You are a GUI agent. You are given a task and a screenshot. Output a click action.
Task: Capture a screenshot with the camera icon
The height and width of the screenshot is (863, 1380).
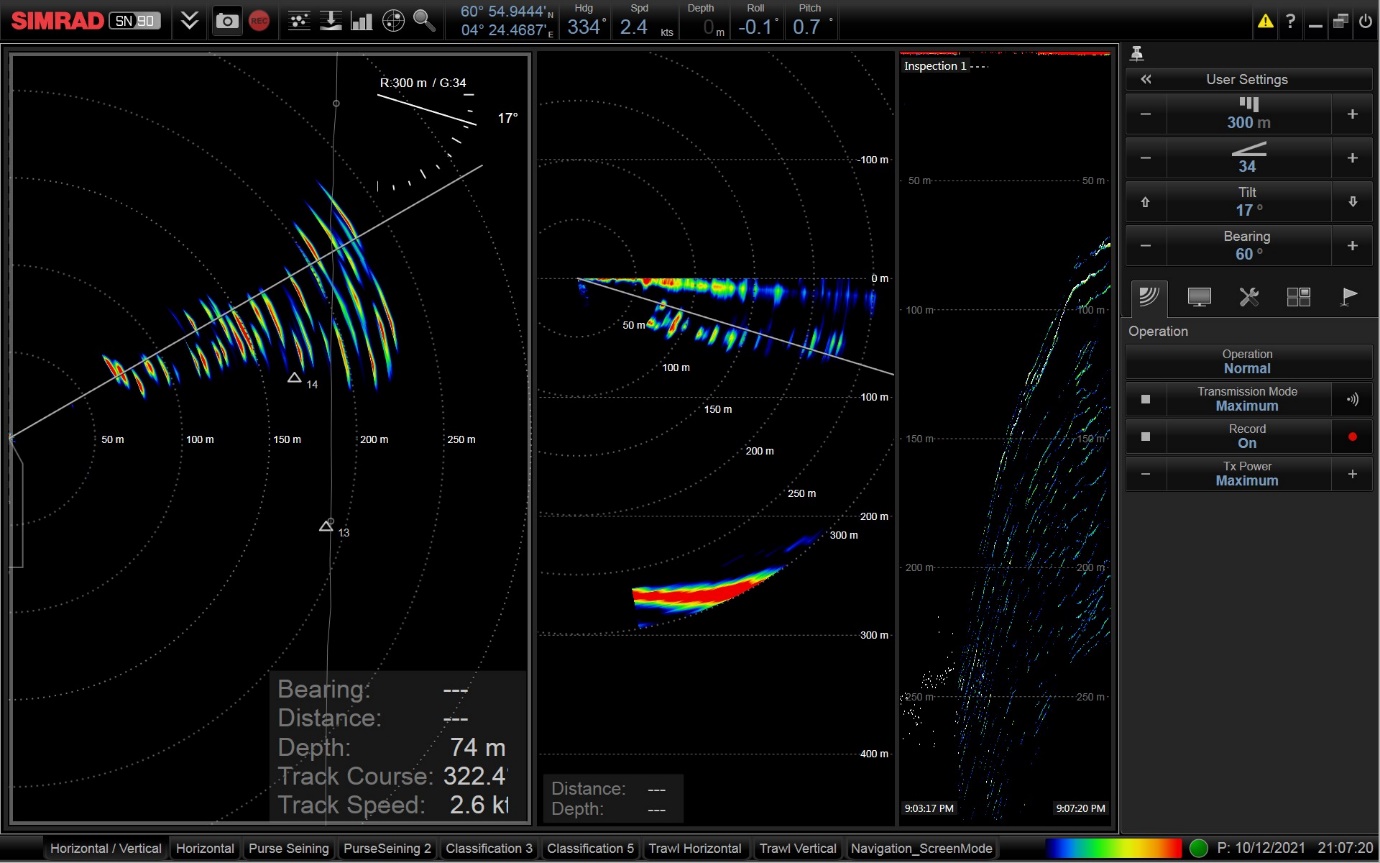click(227, 21)
